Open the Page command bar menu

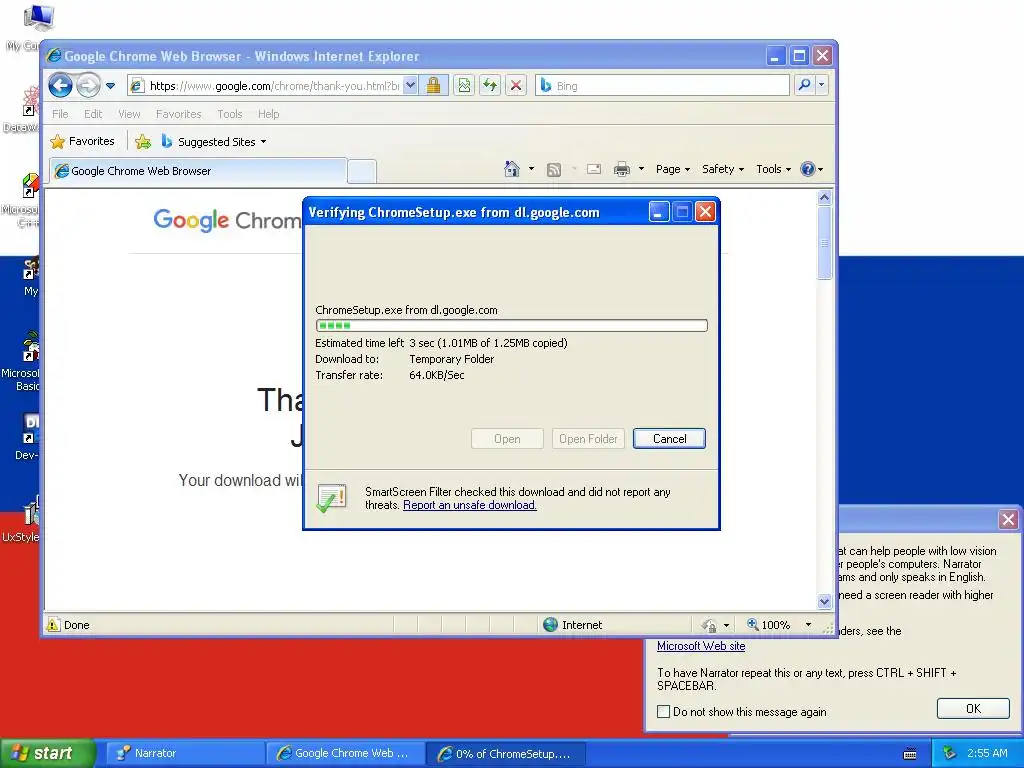coord(673,169)
